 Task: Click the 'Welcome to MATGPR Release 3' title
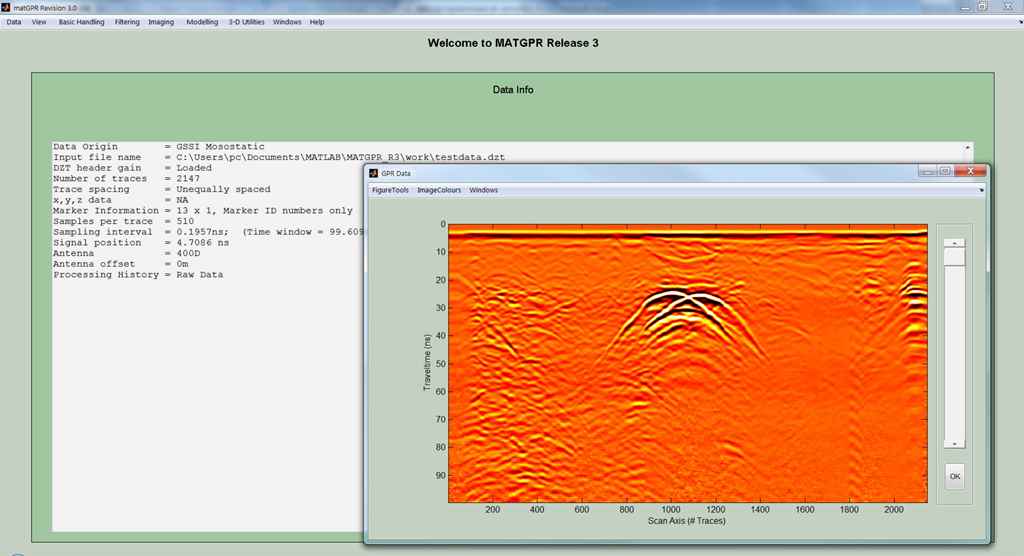pos(513,43)
